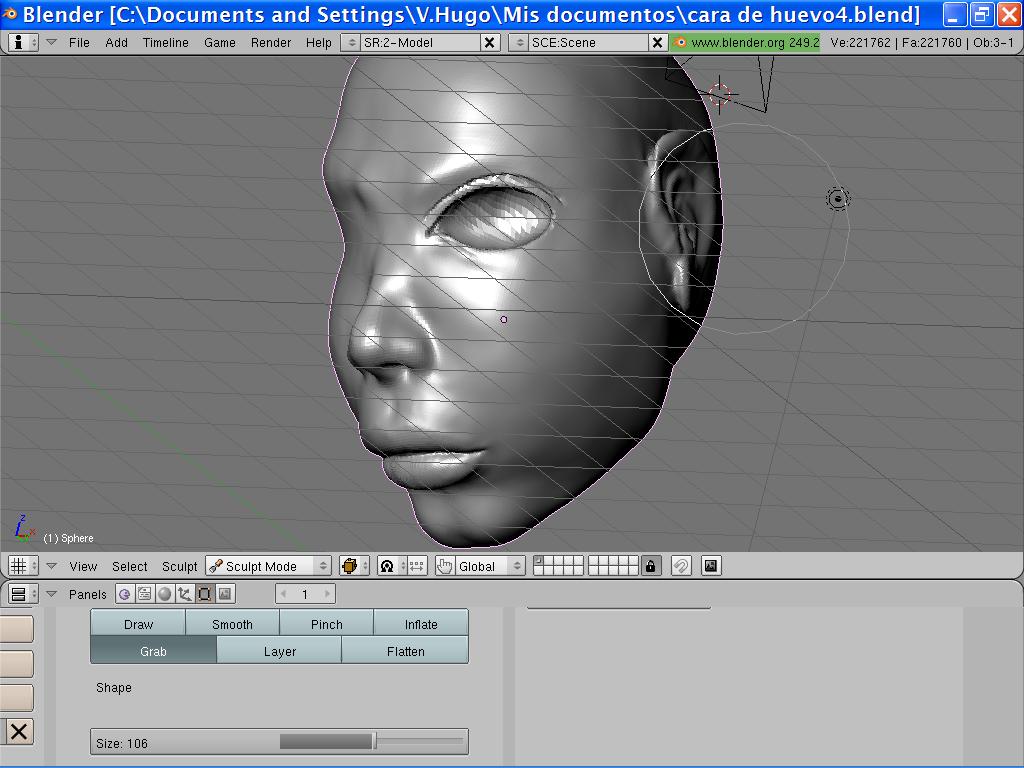1024x768 pixels.
Task: Switch to the Editing context icon
Action: point(204,594)
